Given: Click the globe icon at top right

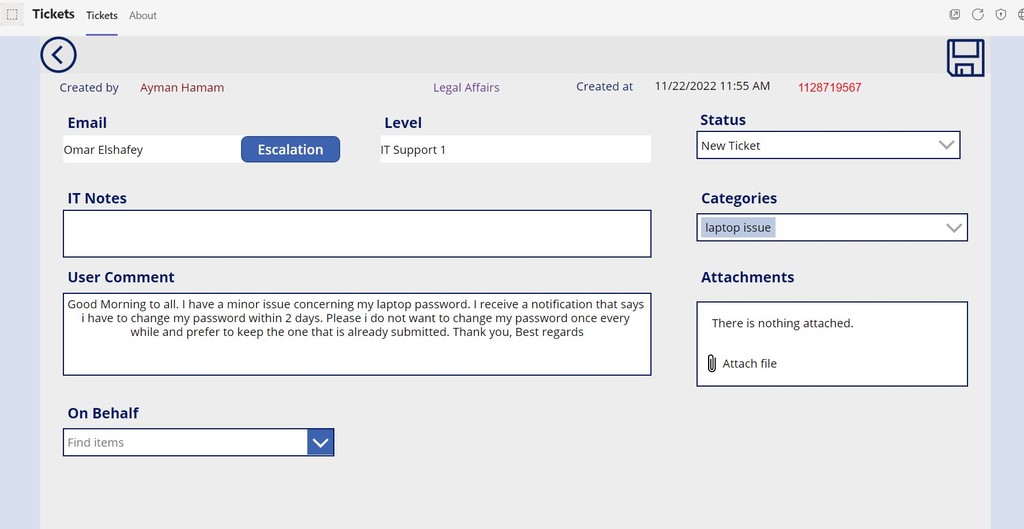Looking at the screenshot, I should 1021,14.
